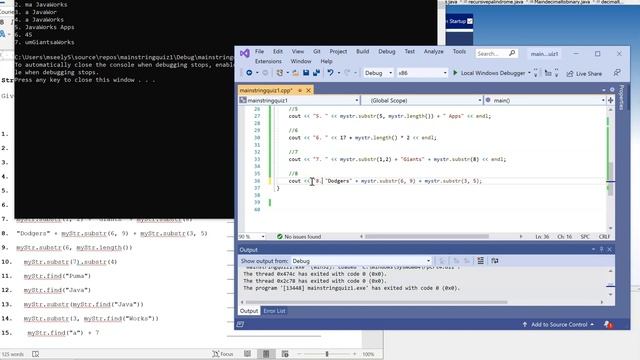Close the mainstringquiz1.cpp tab
This screenshot has width=640, height=360.
pyautogui.click(x=309, y=90)
